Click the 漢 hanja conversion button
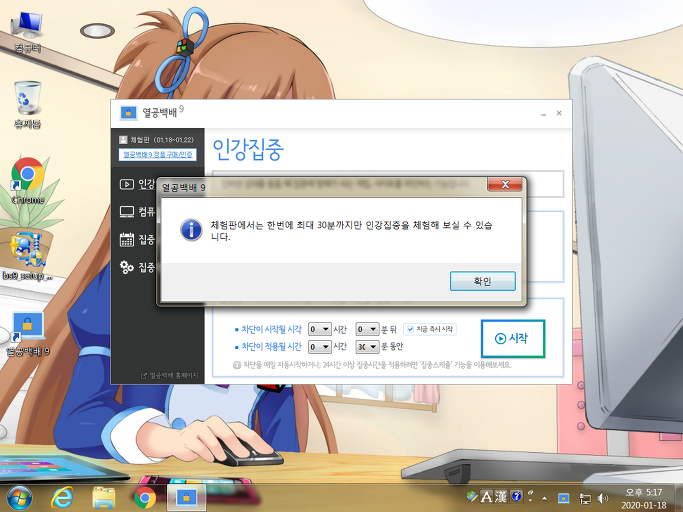The image size is (683, 512). pyautogui.click(x=500, y=496)
